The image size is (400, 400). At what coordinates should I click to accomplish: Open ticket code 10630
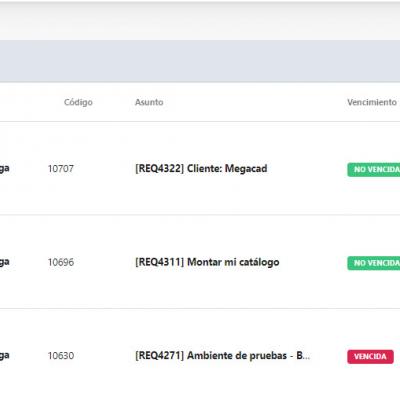pyautogui.click(x=61, y=356)
